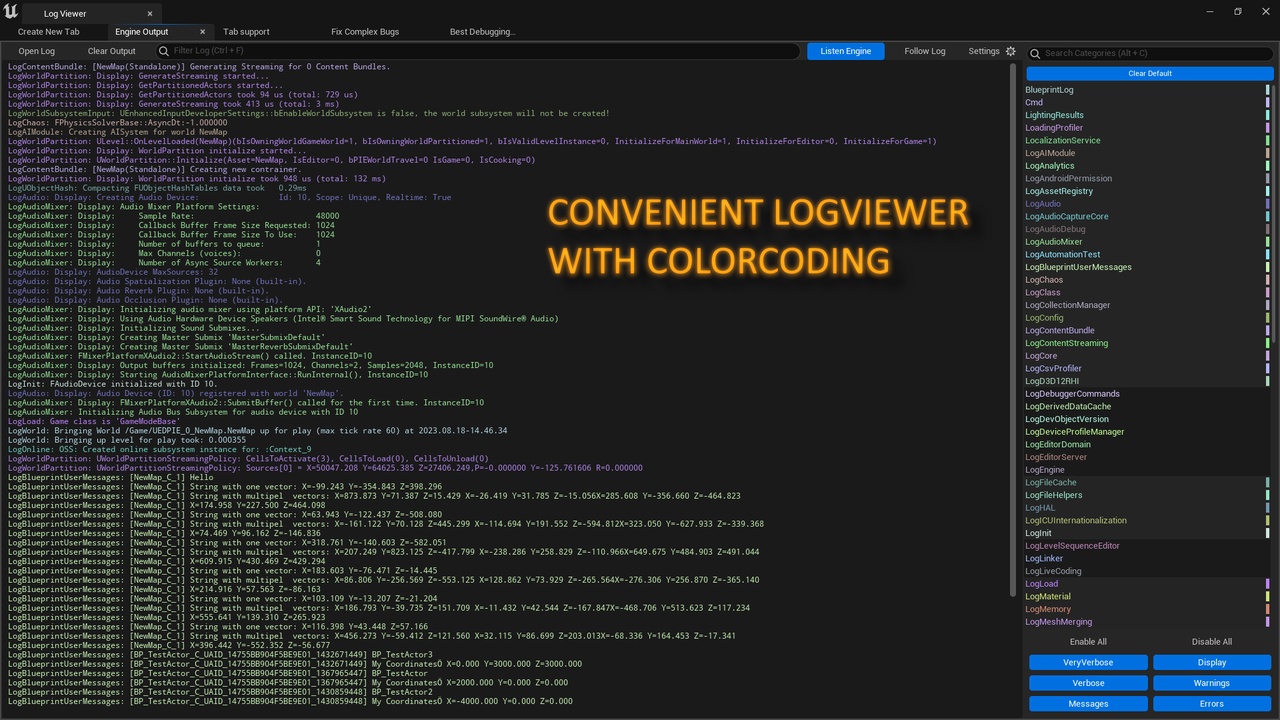
Task: Click the log line '[NewMap_C_1] Hello'
Action: tap(111, 478)
